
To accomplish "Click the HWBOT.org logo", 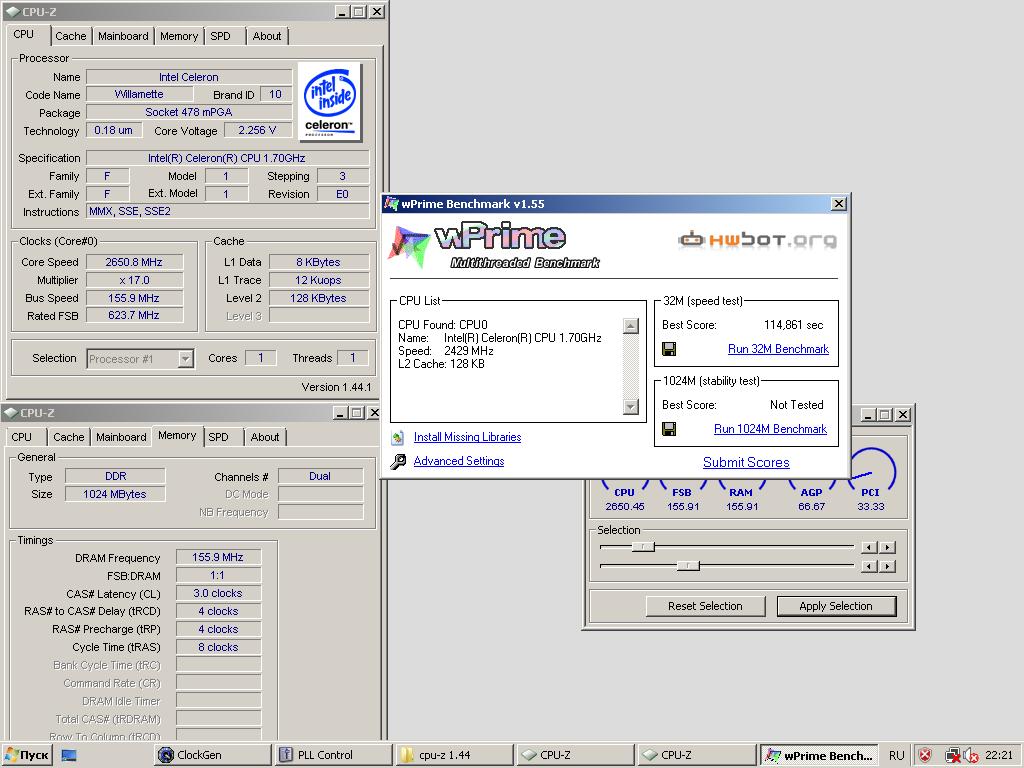I will pyautogui.click(x=758, y=240).
